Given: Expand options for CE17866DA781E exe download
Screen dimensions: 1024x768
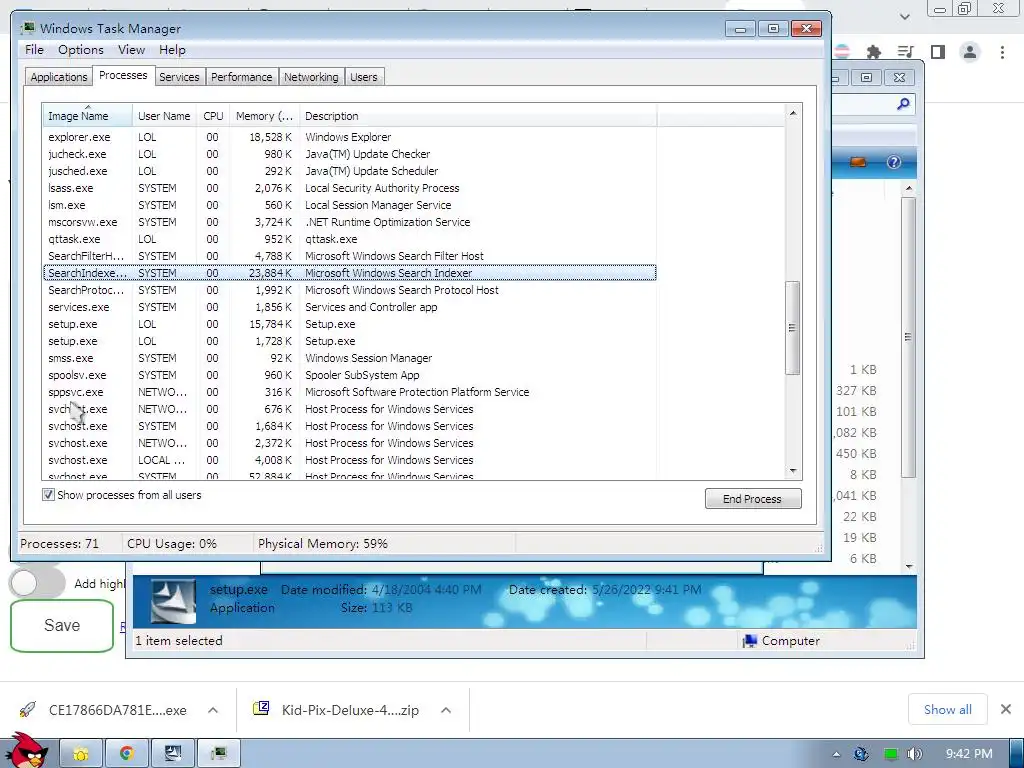Looking at the screenshot, I should click(213, 710).
